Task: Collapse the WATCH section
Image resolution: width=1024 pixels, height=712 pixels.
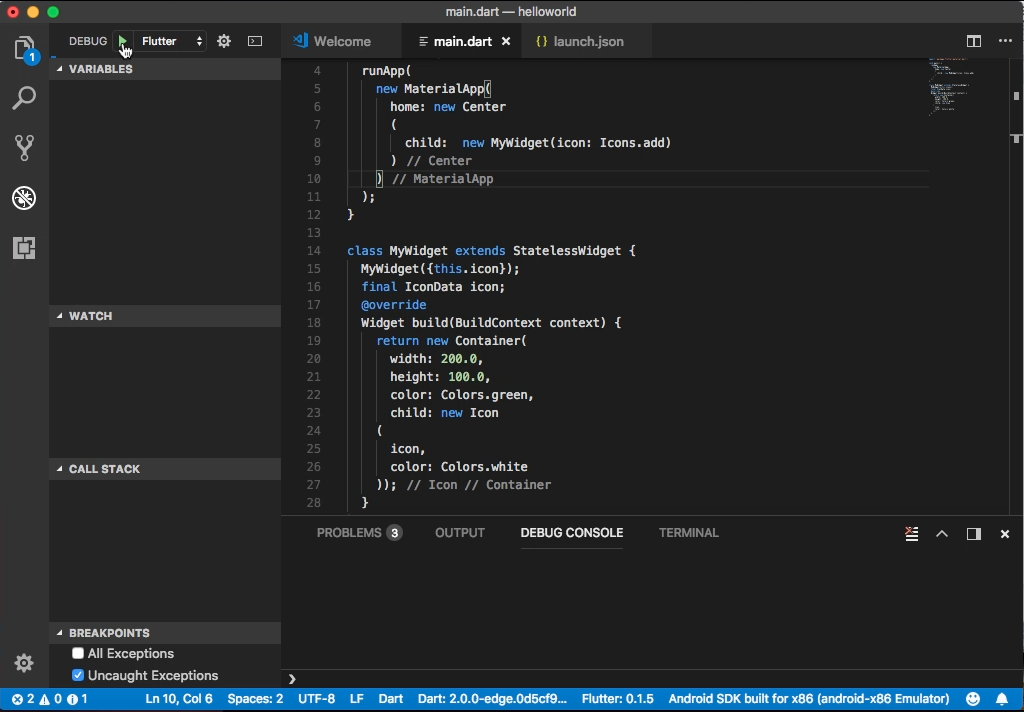Action: pyautogui.click(x=165, y=316)
